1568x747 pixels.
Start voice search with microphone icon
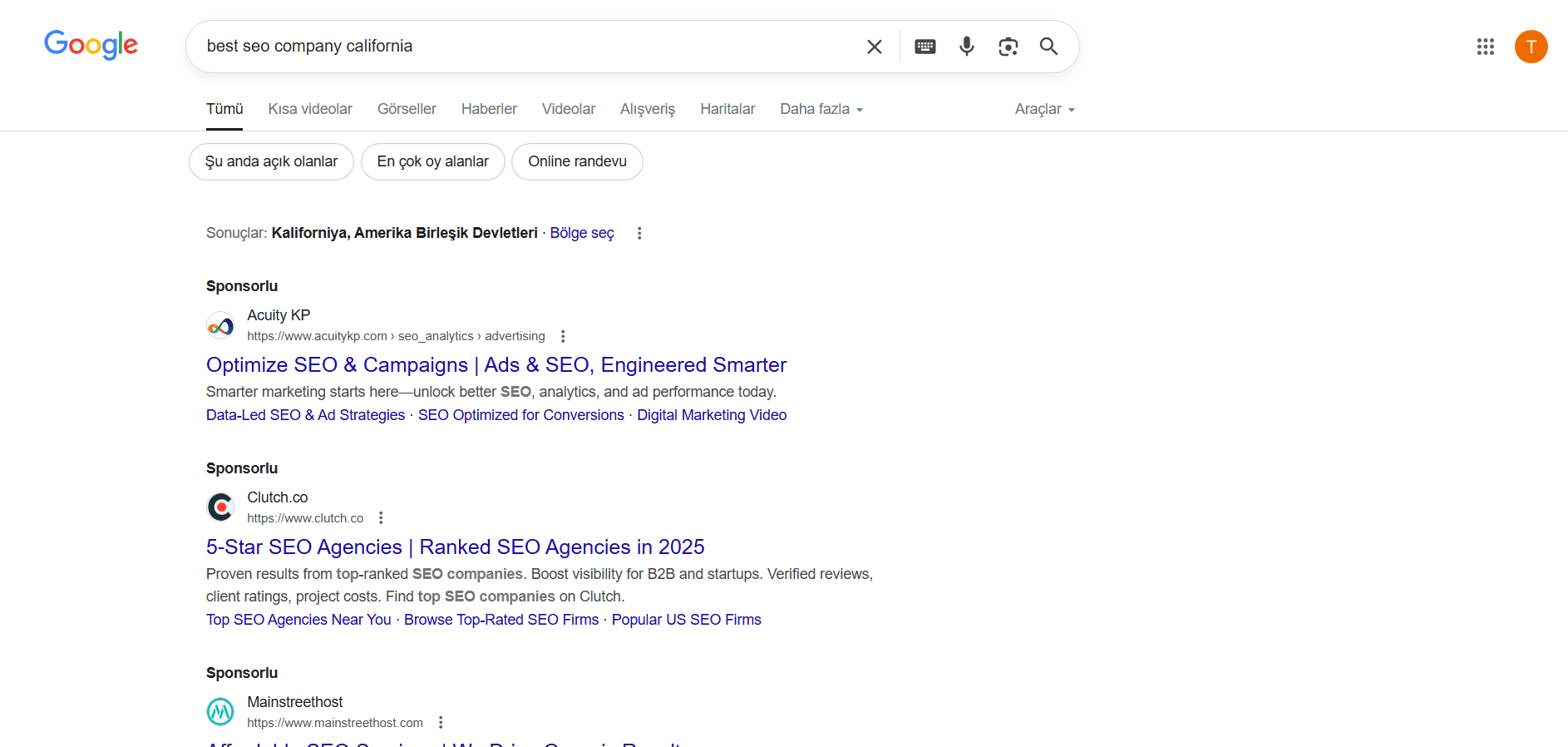coord(967,47)
